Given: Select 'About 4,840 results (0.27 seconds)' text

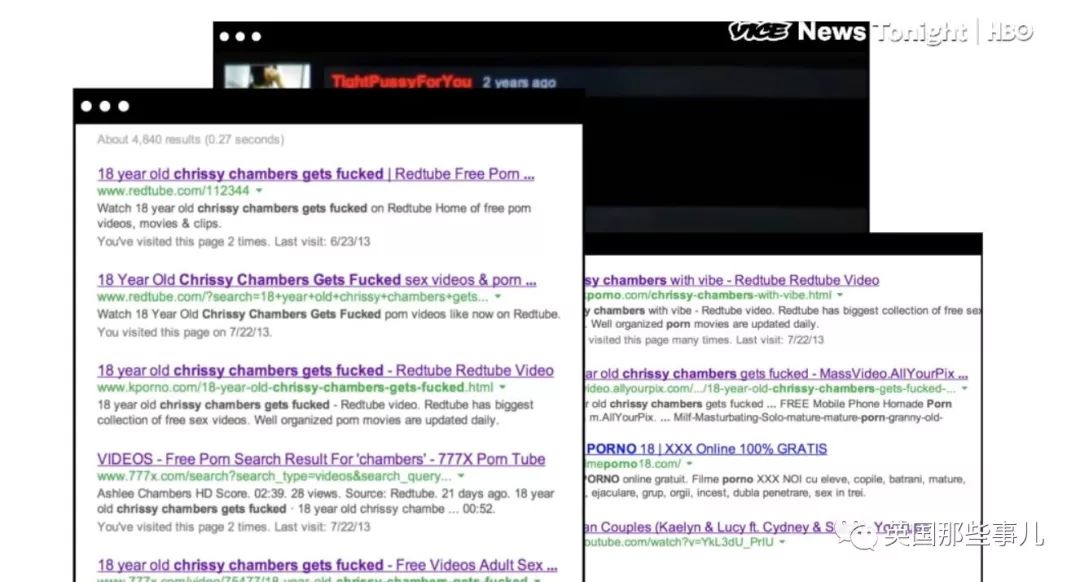Looking at the screenshot, I should point(190,140).
